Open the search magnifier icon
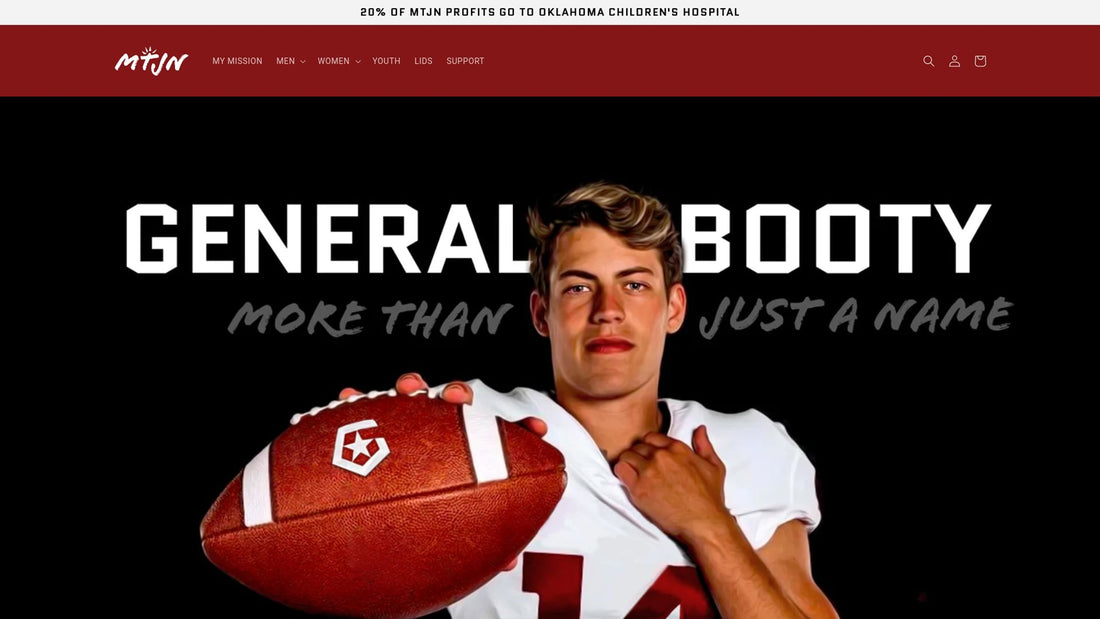The height and width of the screenshot is (619, 1100). point(928,61)
